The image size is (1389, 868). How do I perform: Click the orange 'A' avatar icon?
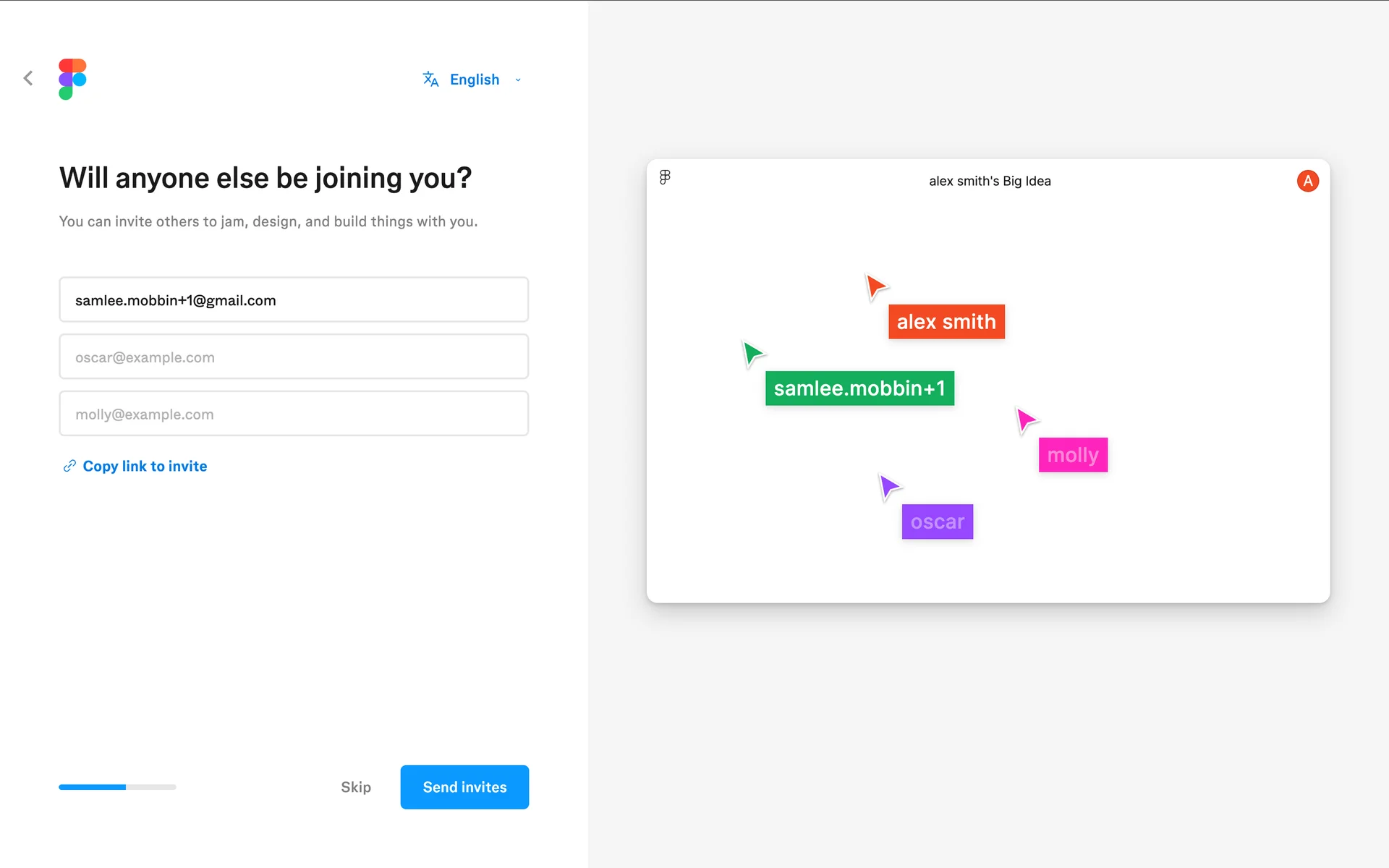click(x=1307, y=181)
